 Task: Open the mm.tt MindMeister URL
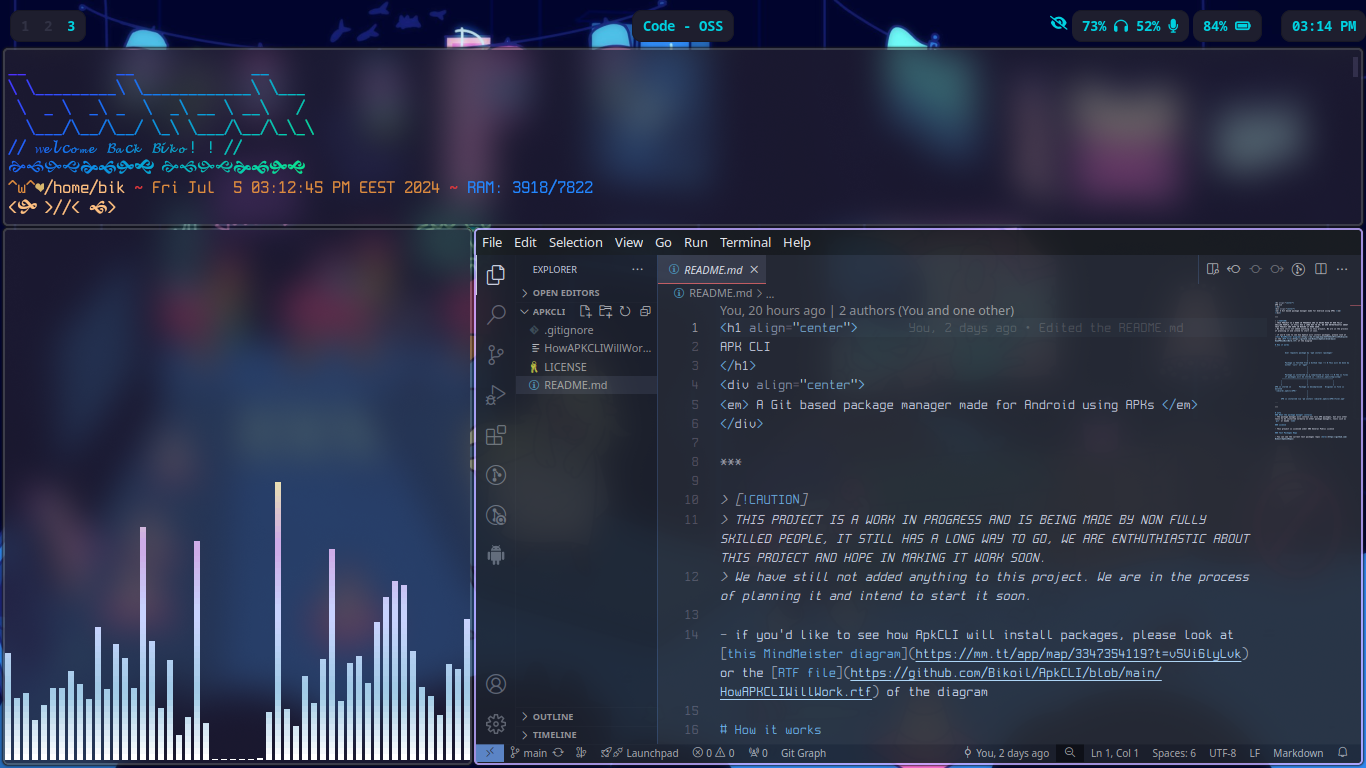[x=1078, y=654]
